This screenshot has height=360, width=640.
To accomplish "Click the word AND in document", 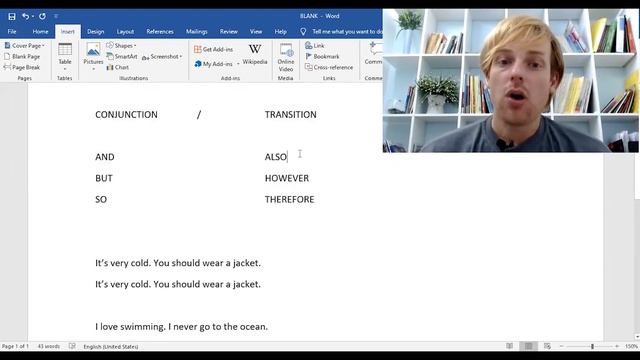I will 104,157.
